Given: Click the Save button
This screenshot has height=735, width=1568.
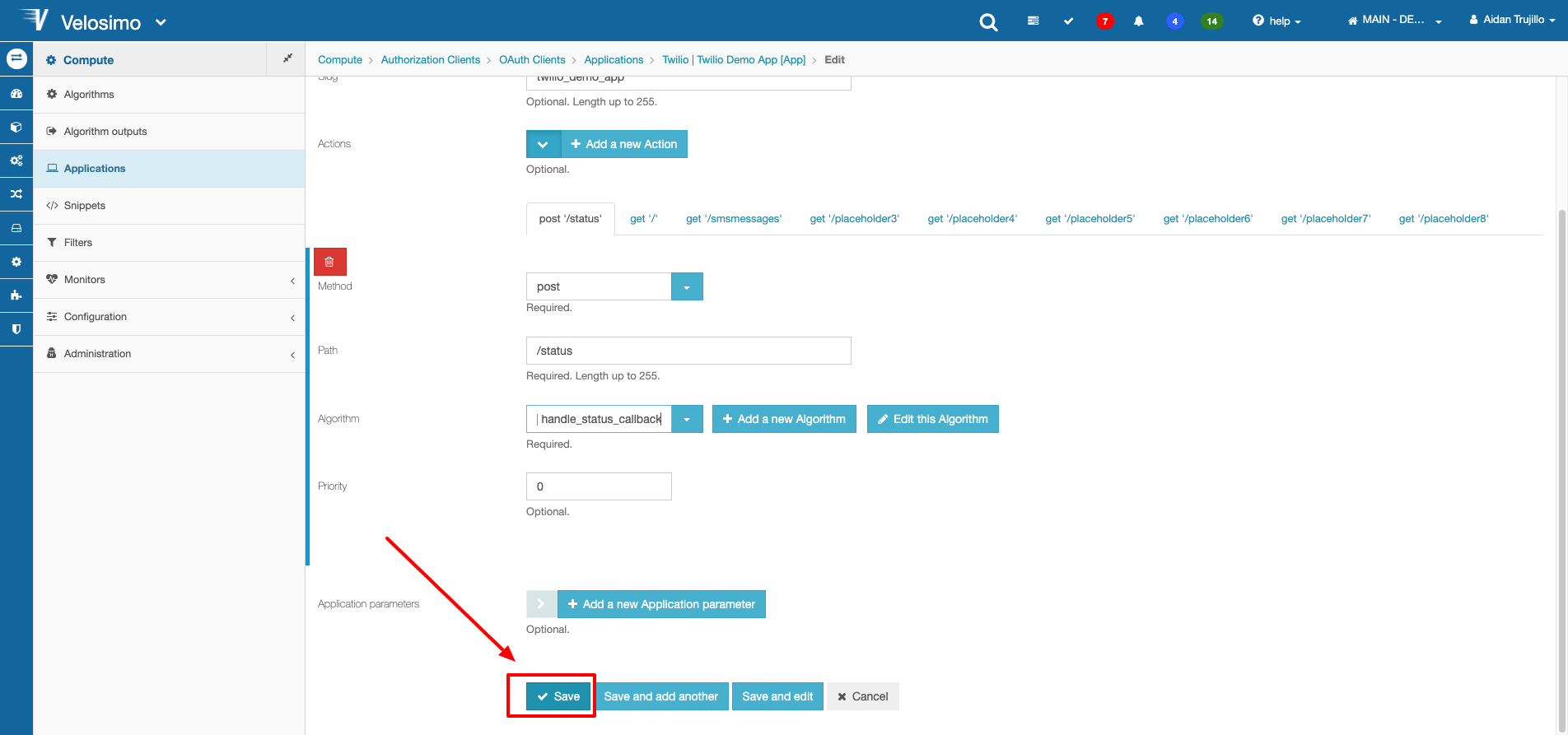Looking at the screenshot, I should point(558,696).
